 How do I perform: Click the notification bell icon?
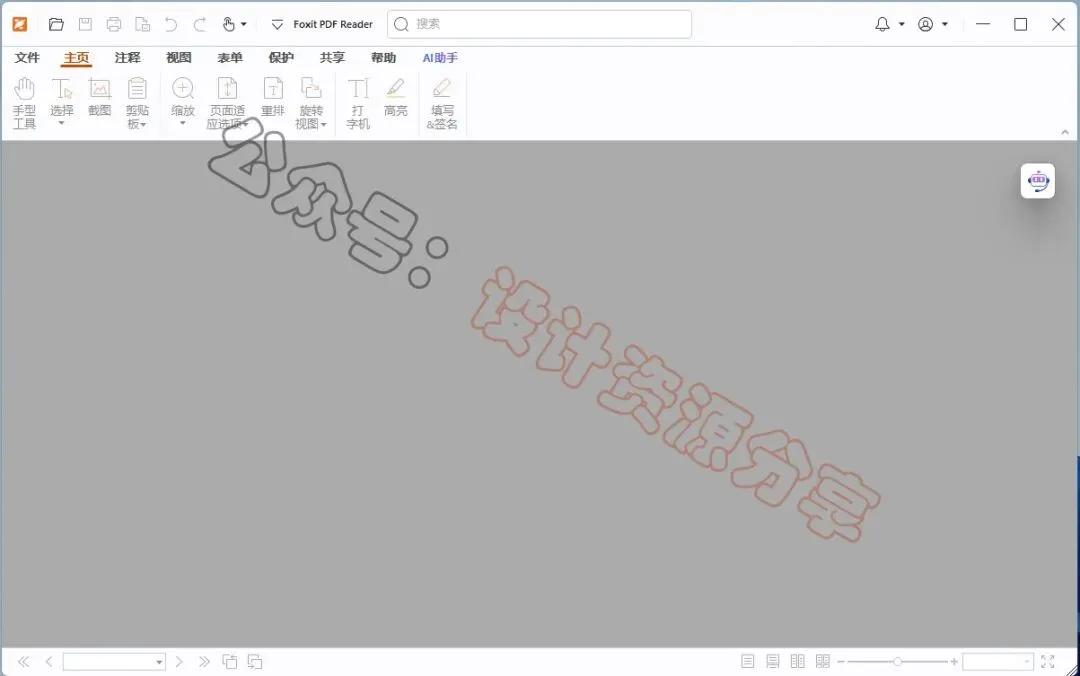(x=882, y=24)
